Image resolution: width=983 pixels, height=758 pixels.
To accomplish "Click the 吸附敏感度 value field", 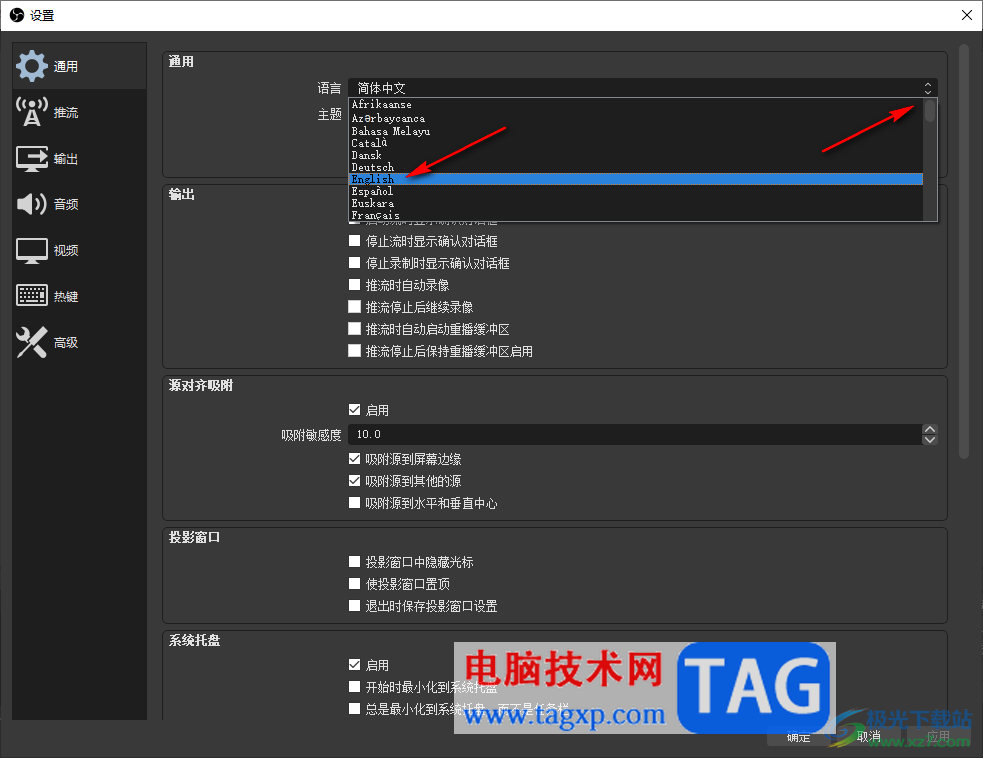I will (634, 434).
